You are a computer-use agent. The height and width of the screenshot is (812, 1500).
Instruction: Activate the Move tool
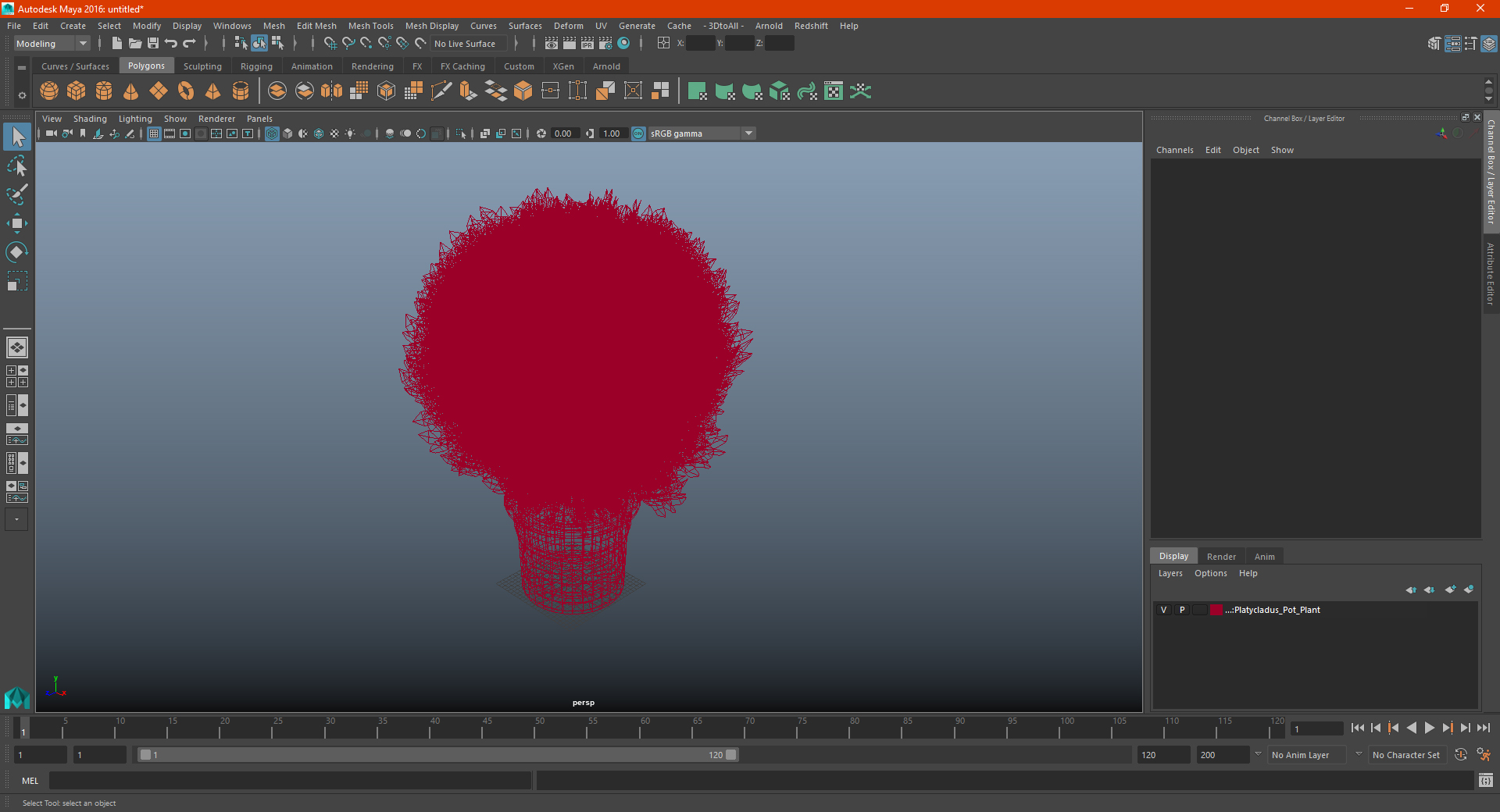(17, 223)
